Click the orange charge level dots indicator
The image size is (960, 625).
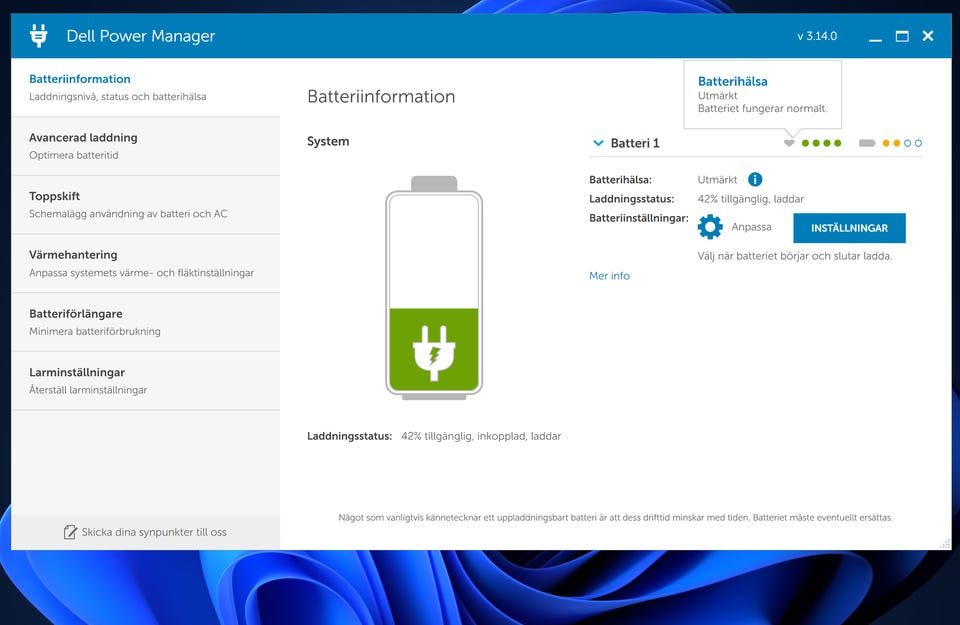click(902, 143)
